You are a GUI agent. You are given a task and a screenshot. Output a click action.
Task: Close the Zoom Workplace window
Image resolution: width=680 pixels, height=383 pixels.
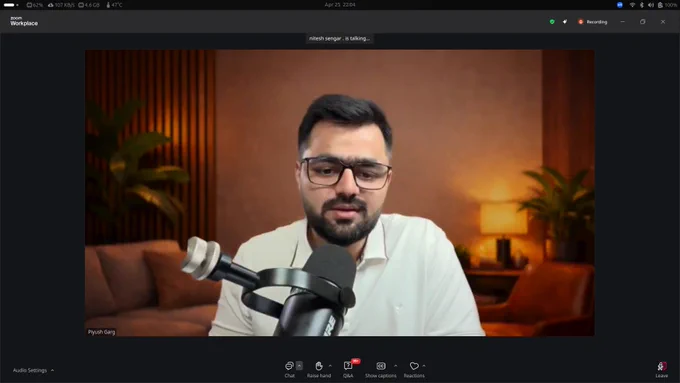pyautogui.click(x=663, y=22)
